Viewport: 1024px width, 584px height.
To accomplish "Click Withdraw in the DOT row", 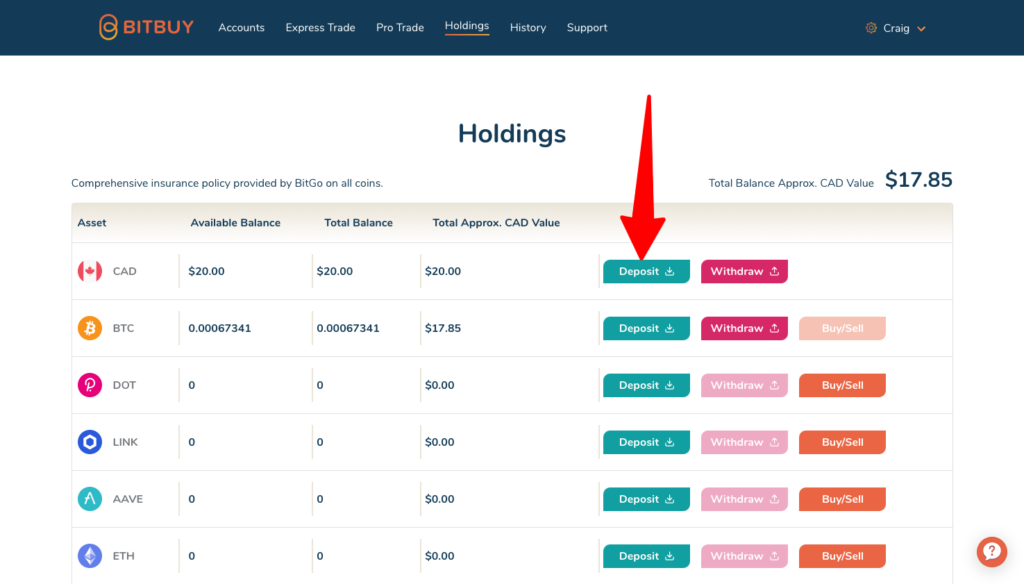I will coord(744,385).
